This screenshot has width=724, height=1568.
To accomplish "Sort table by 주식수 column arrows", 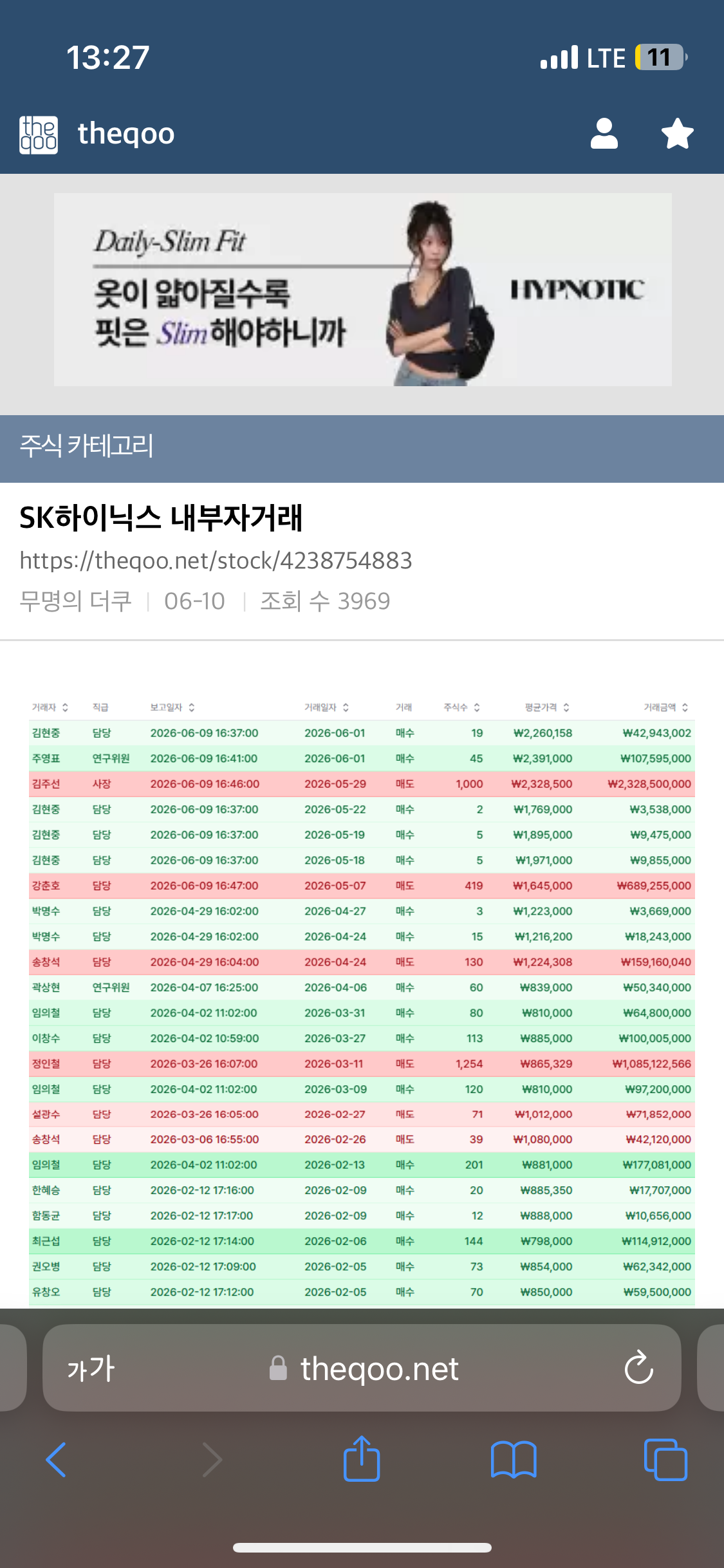I will (x=477, y=707).
